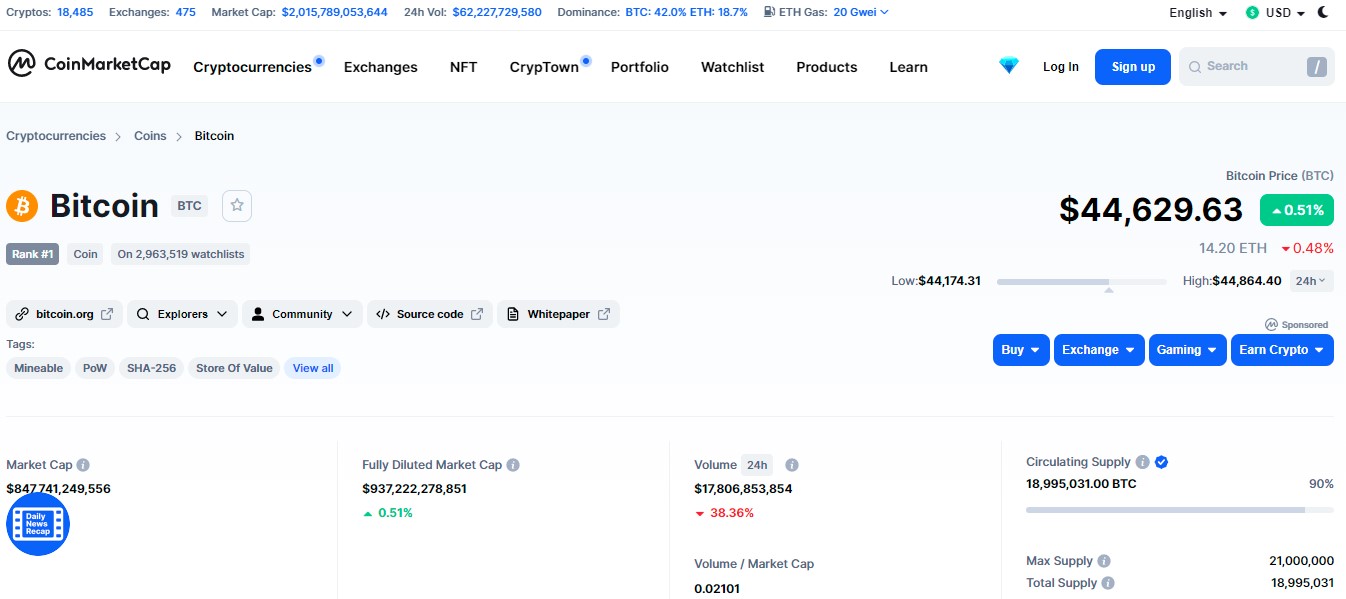Click the Mineable tag
This screenshot has width=1346, height=599.
tap(39, 368)
